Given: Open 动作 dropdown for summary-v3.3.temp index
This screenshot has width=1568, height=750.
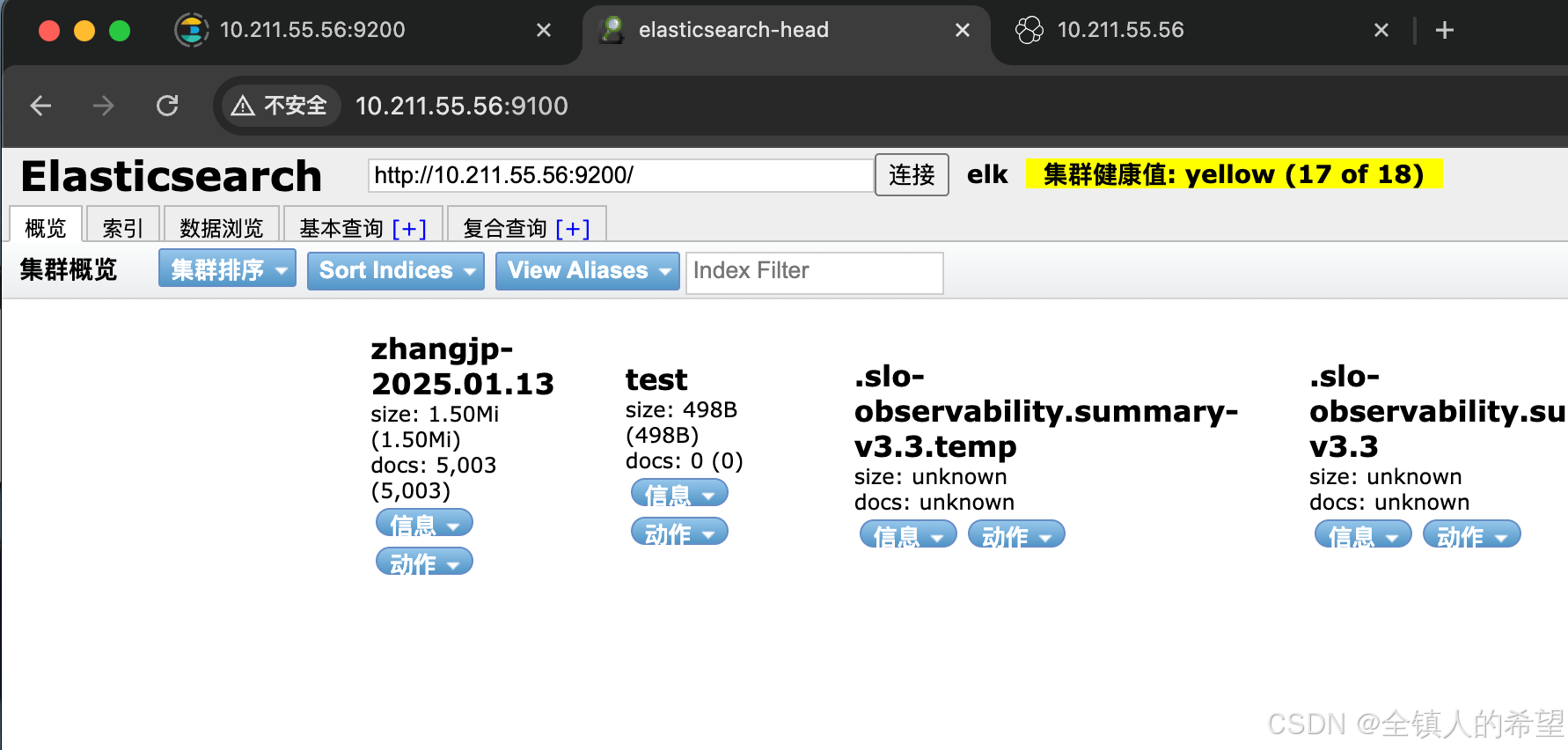Looking at the screenshot, I should point(1016,534).
